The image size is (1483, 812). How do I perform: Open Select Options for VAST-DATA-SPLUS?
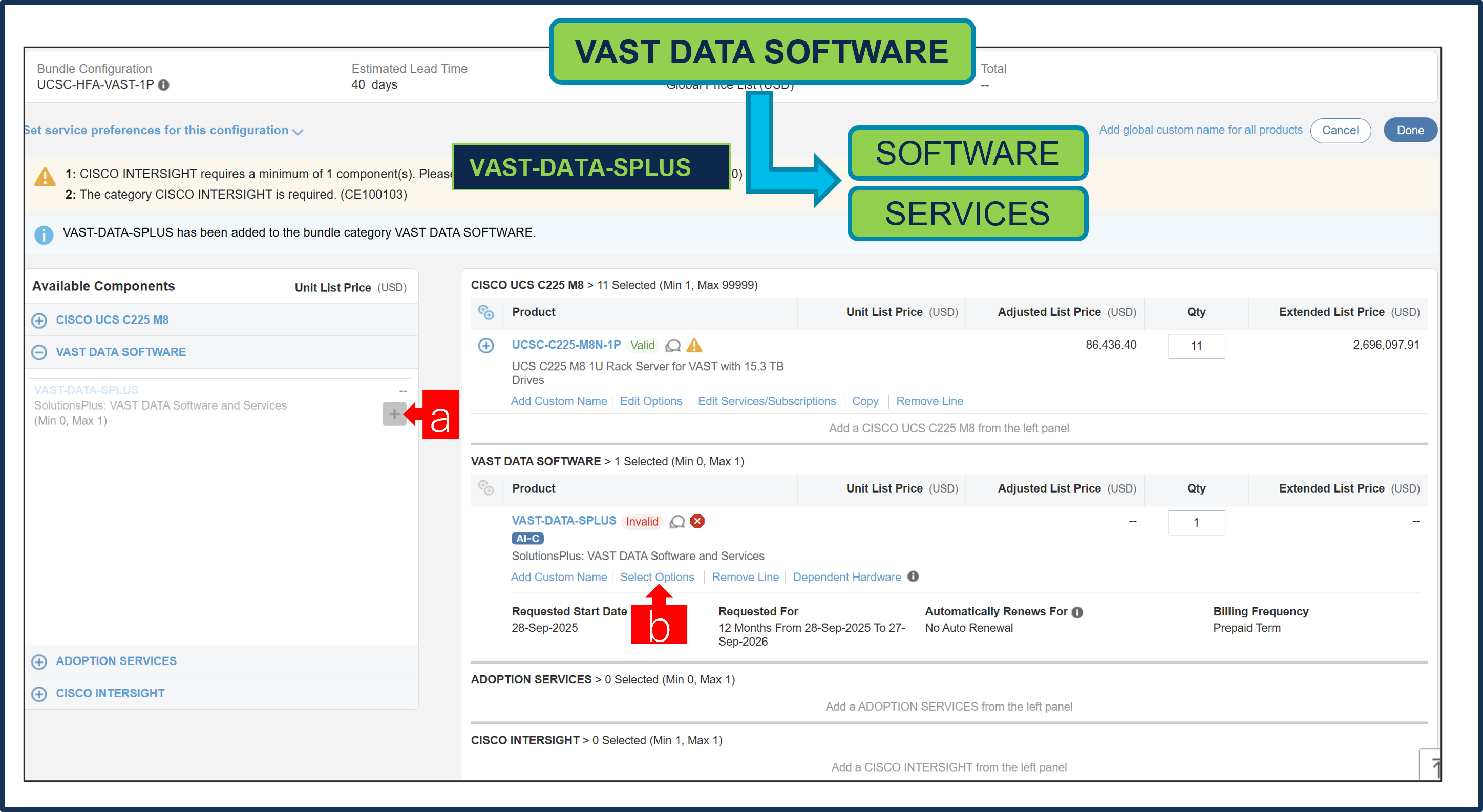(657, 577)
